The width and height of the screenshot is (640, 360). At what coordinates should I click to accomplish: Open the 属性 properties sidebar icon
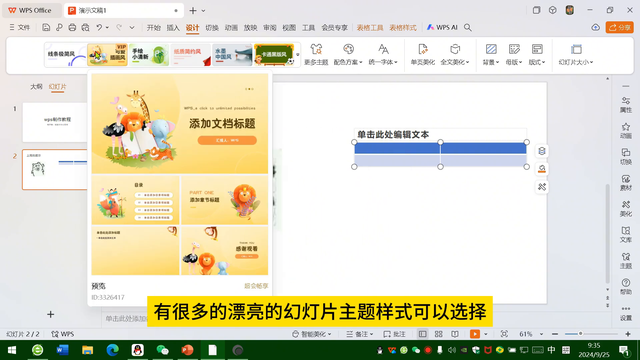pyautogui.click(x=626, y=104)
